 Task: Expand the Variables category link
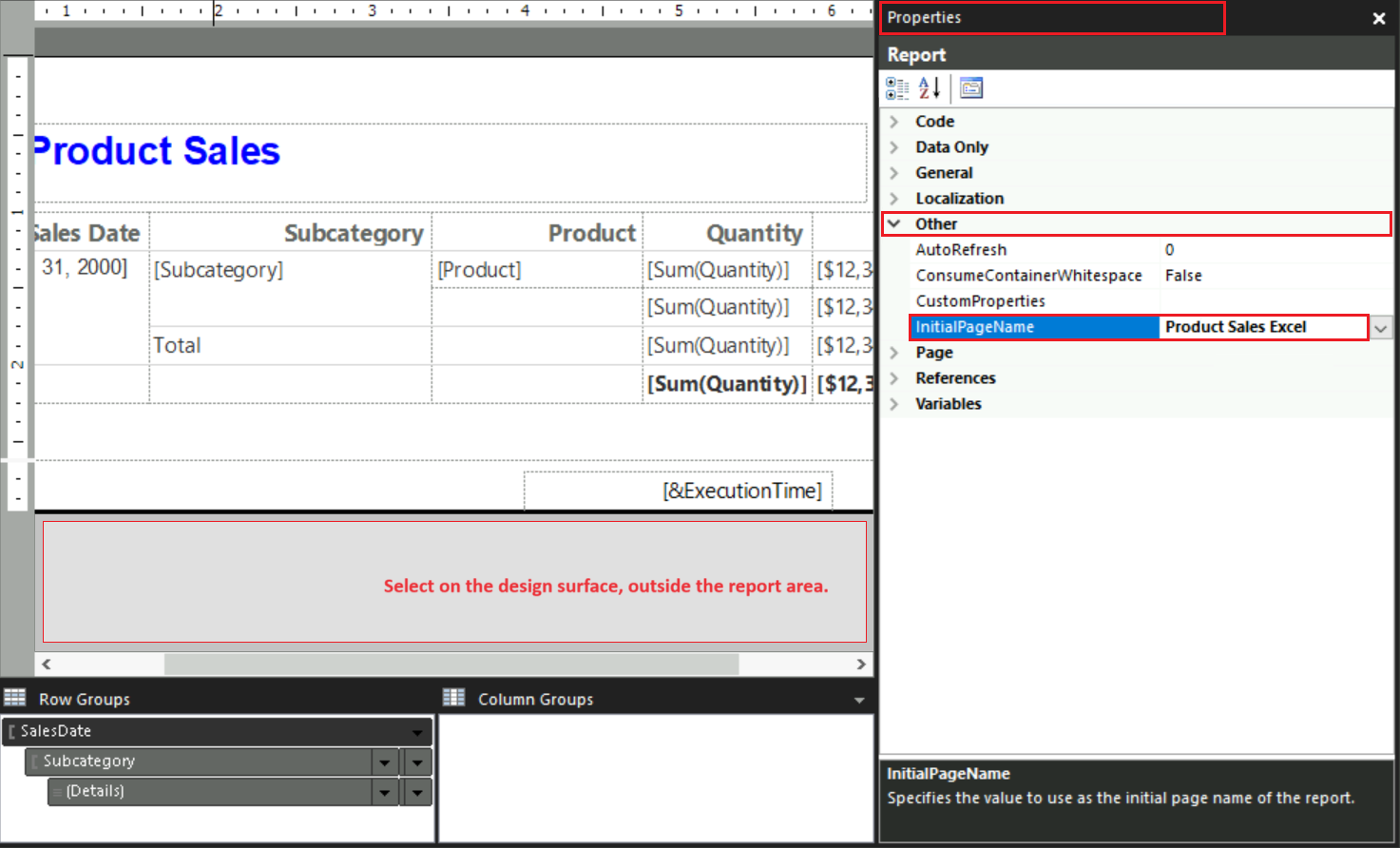coord(894,403)
